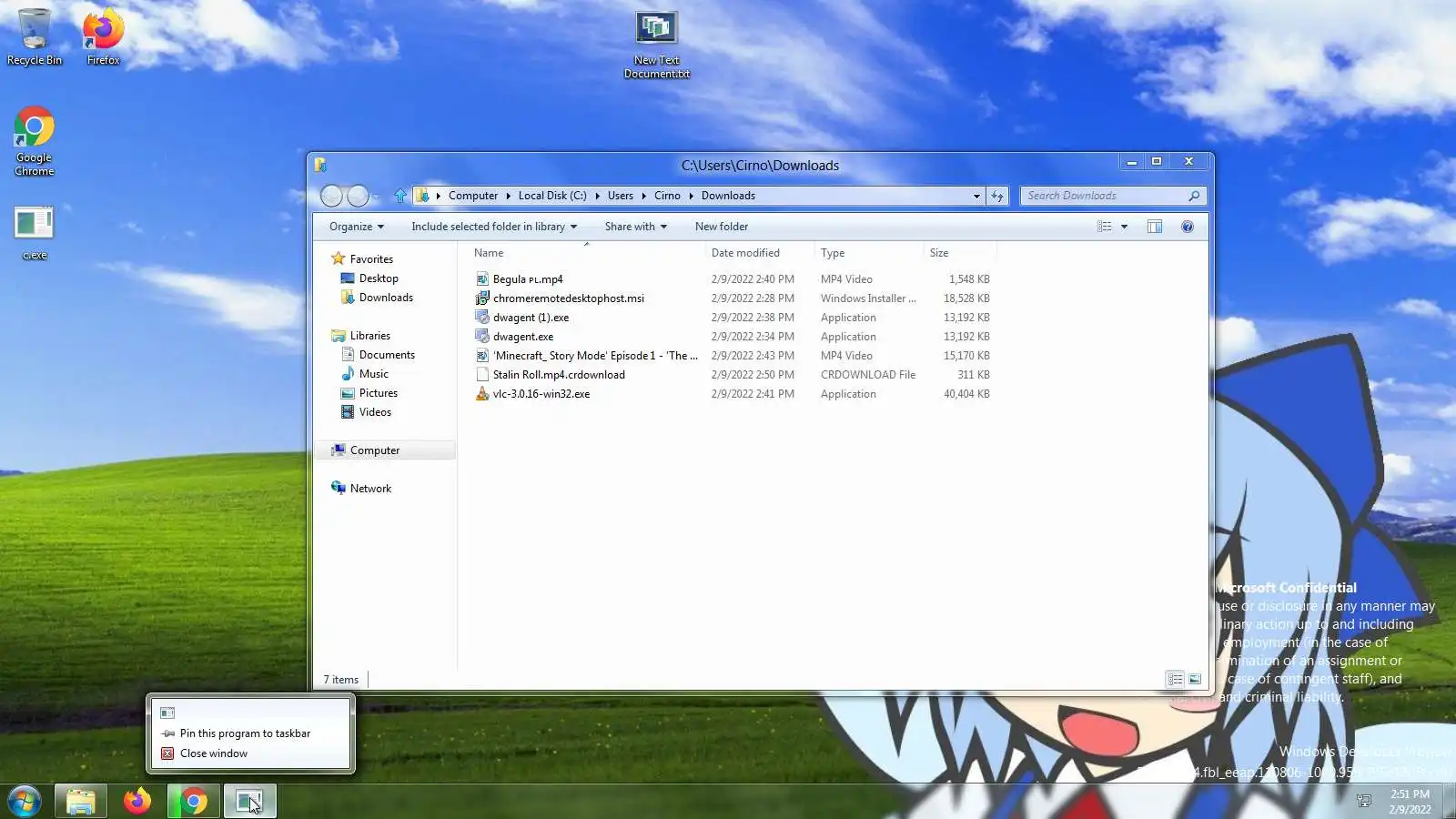
Task: Click the c.exe program taskbar button
Action: click(248, 802)
